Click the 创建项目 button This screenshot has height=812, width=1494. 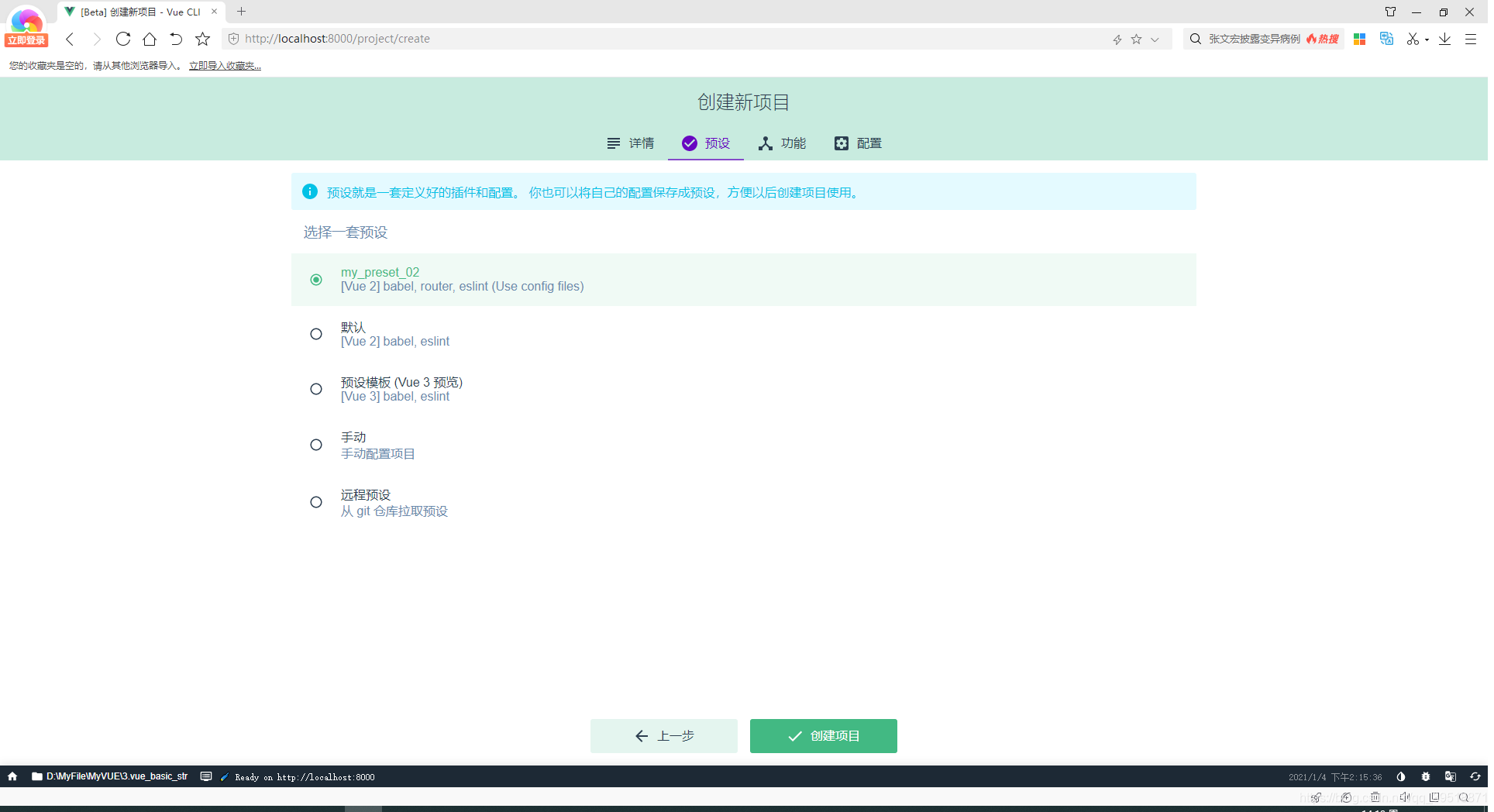click(823, 735)
